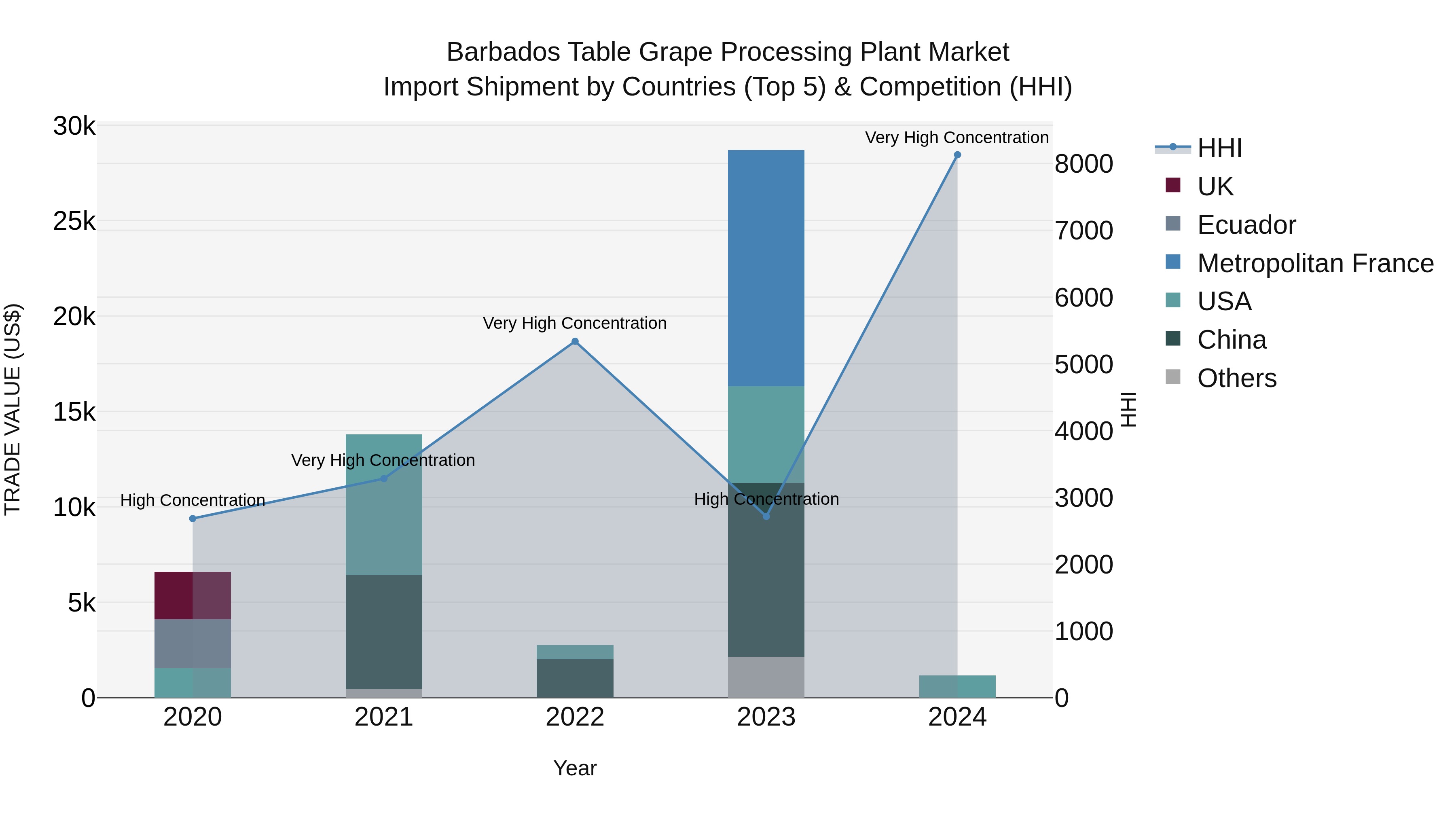Select the 2023 HHI data point
This screenshot has width=1456, height=819.
click(766, 516)
